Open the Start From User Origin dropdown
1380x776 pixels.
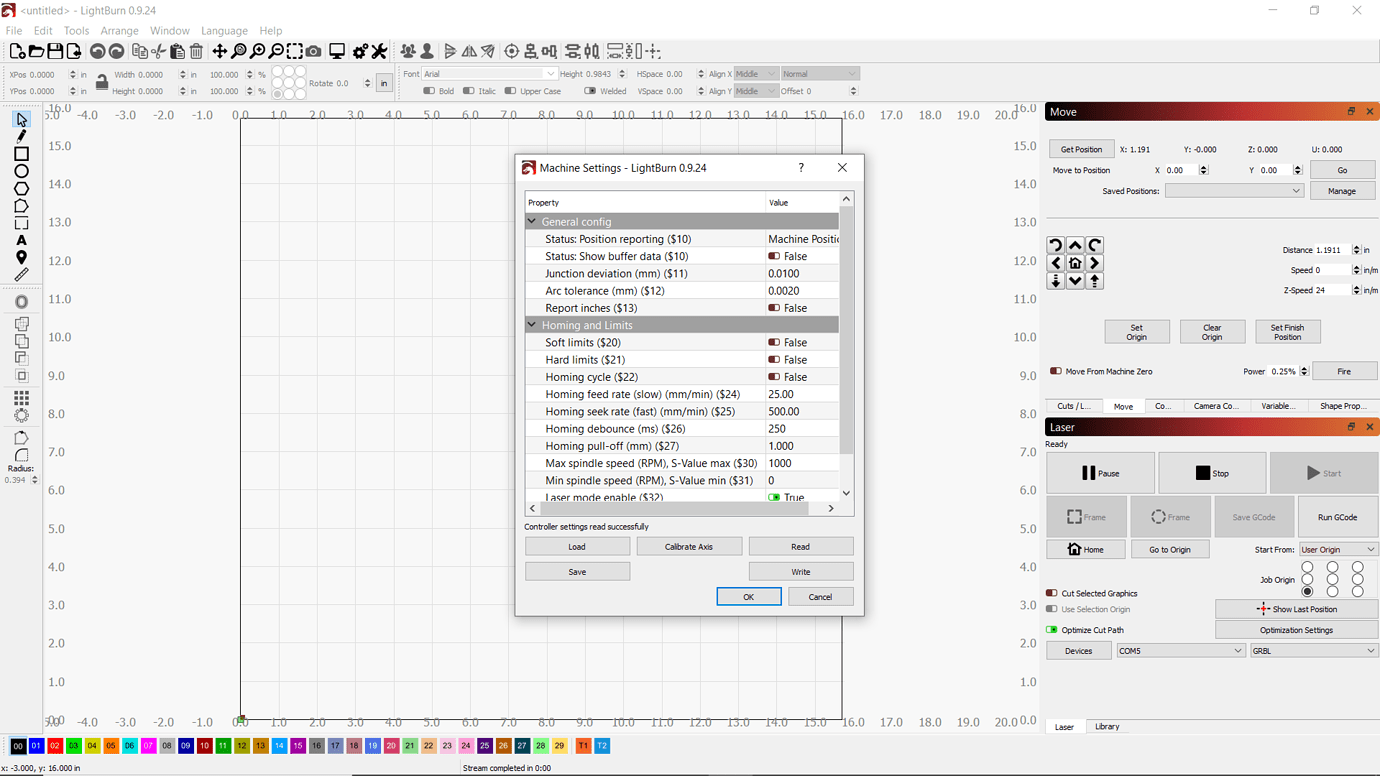(x=1338, y=549)
